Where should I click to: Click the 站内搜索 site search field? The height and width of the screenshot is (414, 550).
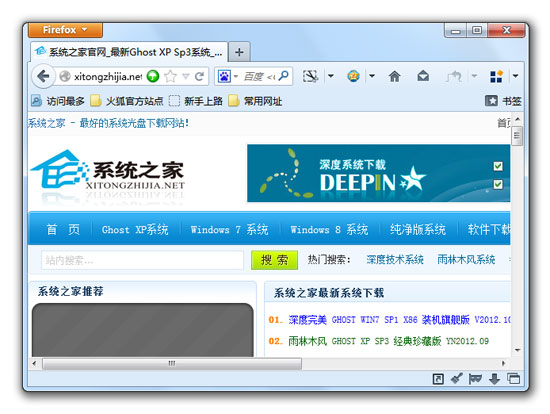click(142, 260)
